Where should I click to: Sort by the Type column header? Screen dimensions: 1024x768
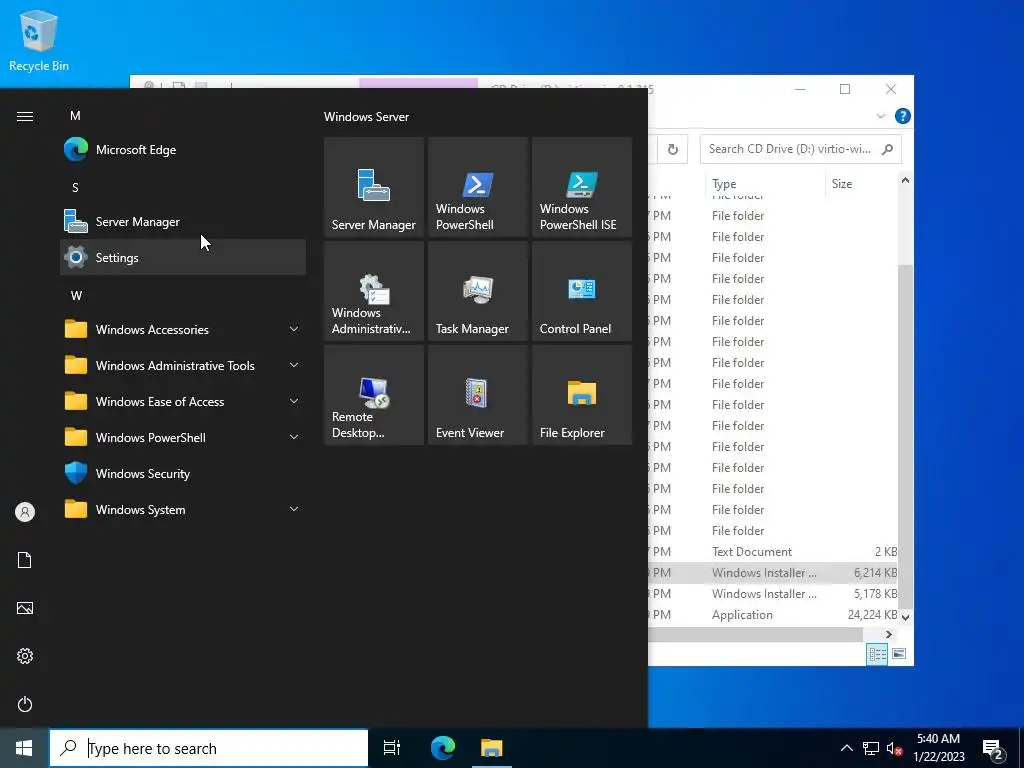765,184
